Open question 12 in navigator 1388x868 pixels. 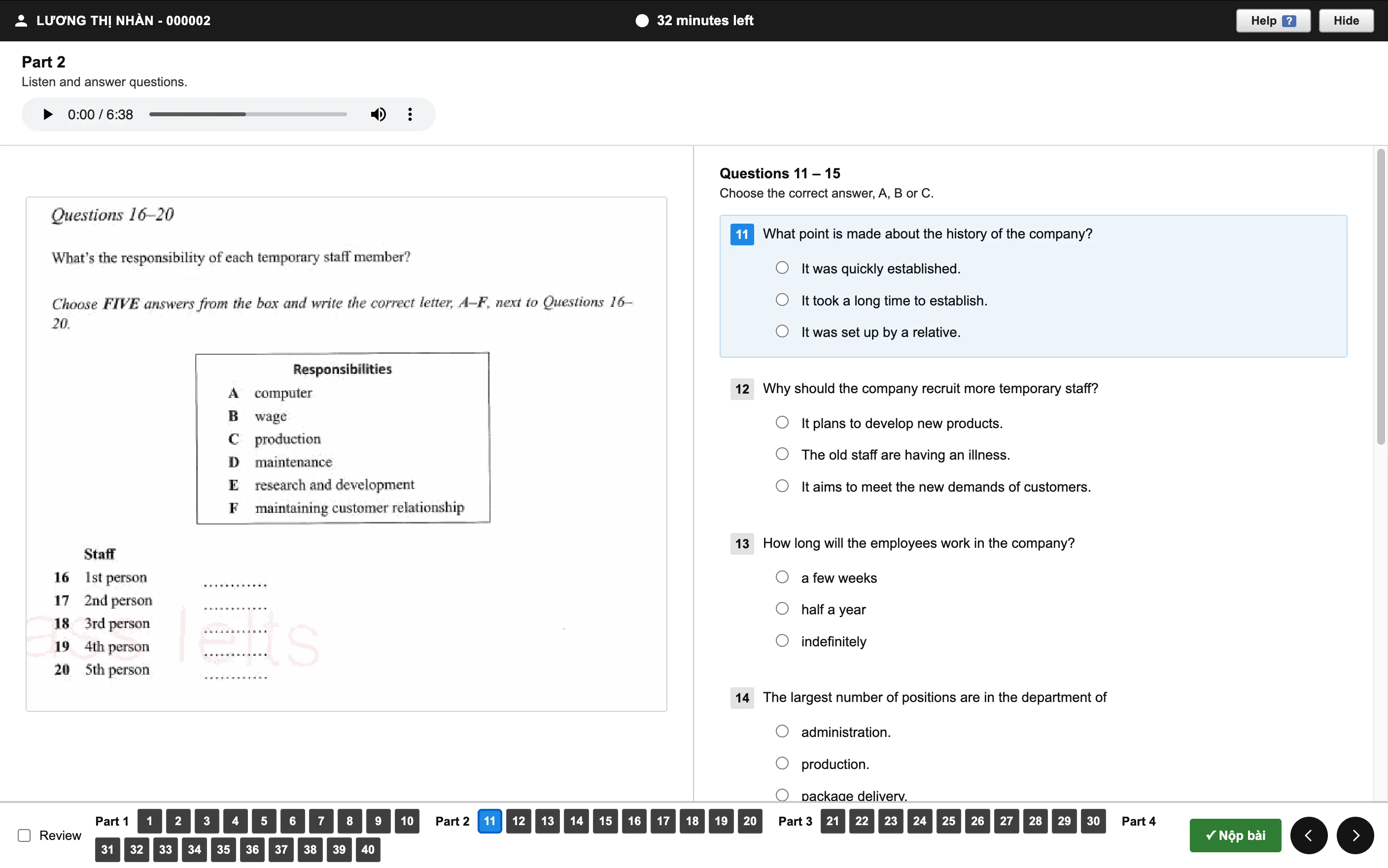click(519, 821)
